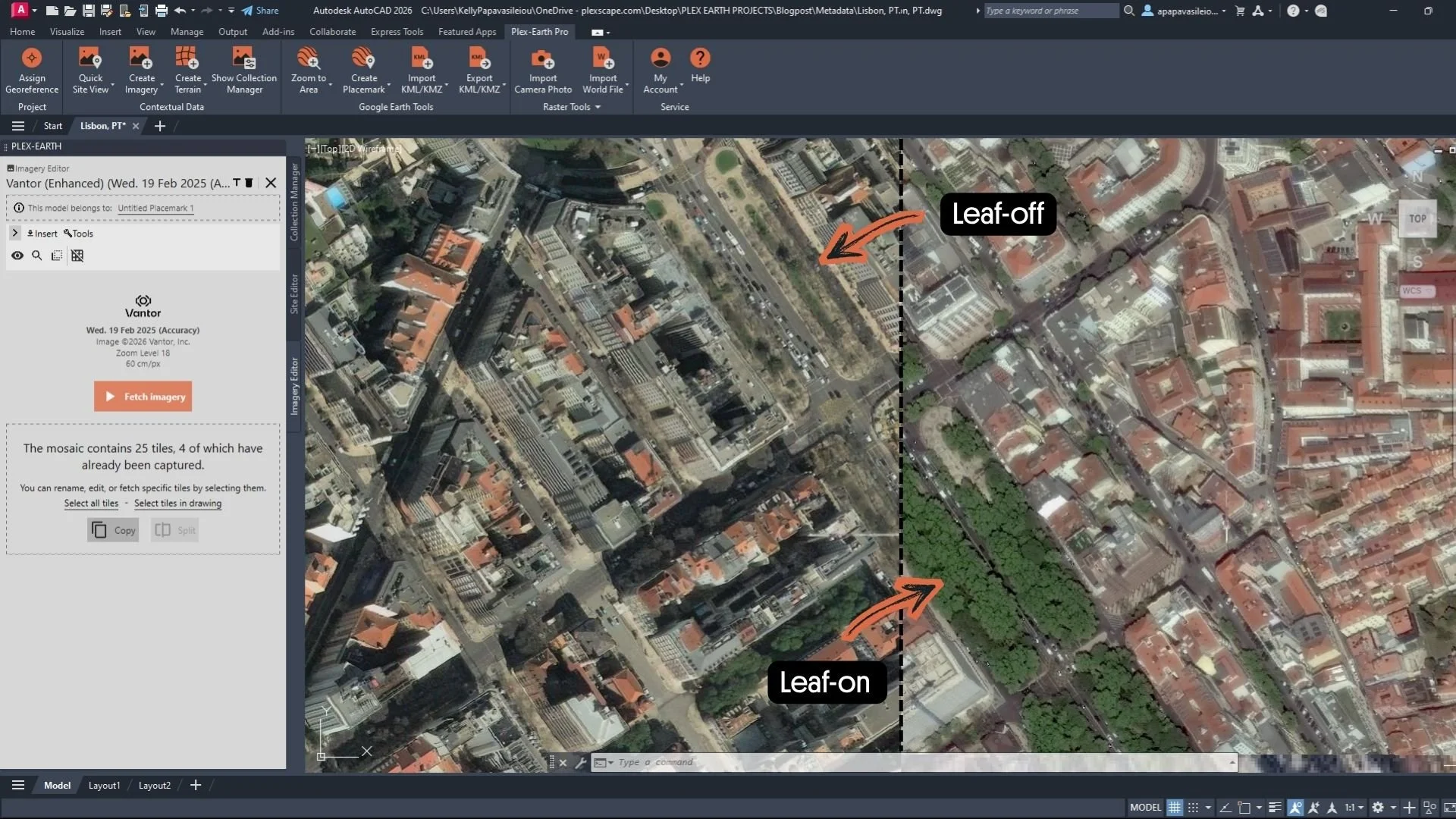Click the Share button in title bar

click(x=260, y=11)
